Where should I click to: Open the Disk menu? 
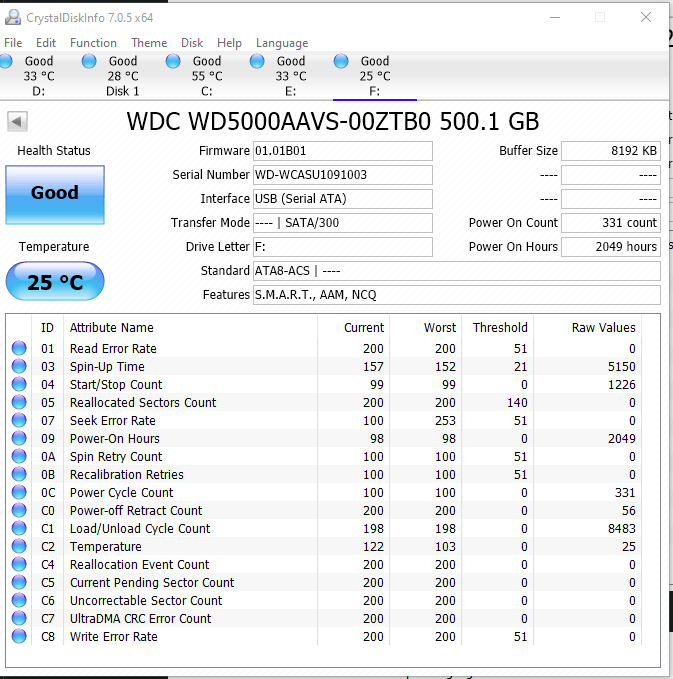coord(192,43)
